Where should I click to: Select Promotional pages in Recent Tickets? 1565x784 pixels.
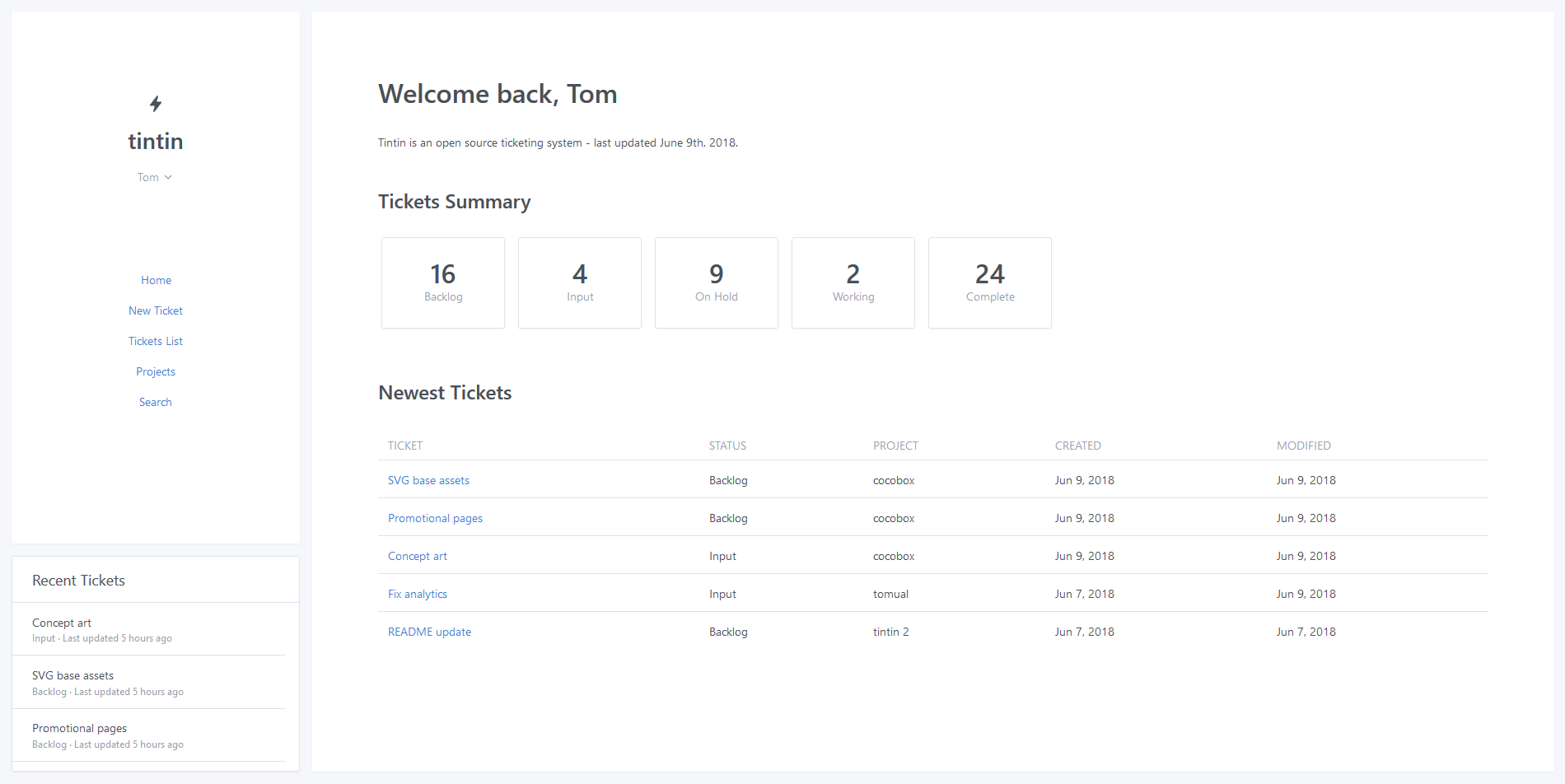pos(79,728)
